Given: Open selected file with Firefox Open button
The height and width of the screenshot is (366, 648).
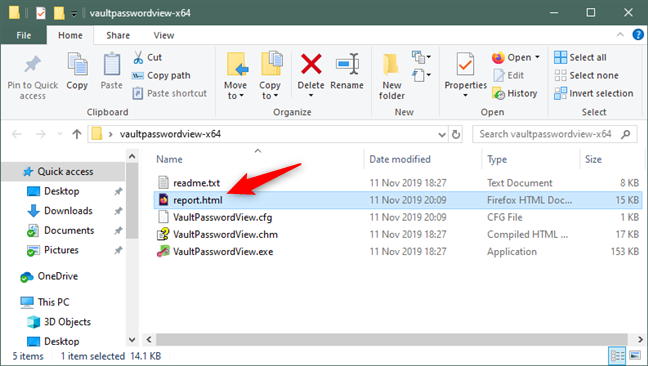Looking at the screenshot, I should tap(512, 57).
